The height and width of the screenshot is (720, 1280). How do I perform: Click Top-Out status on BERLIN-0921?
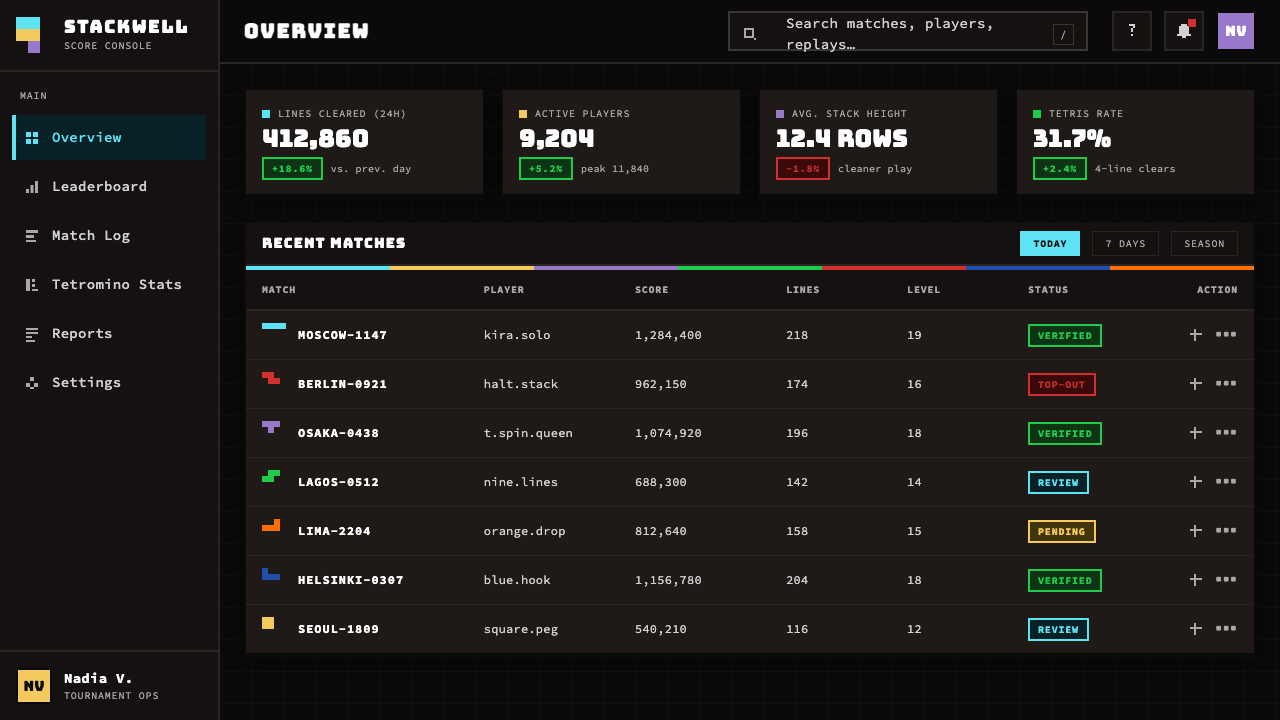[x=1062, y=384]
